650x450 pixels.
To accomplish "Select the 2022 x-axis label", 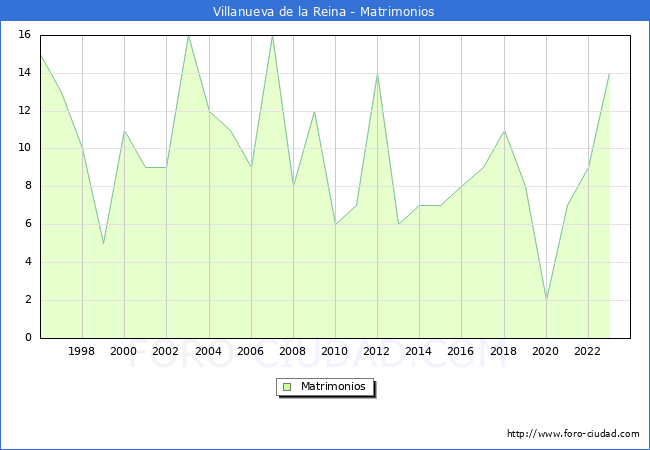I will 587,351.
